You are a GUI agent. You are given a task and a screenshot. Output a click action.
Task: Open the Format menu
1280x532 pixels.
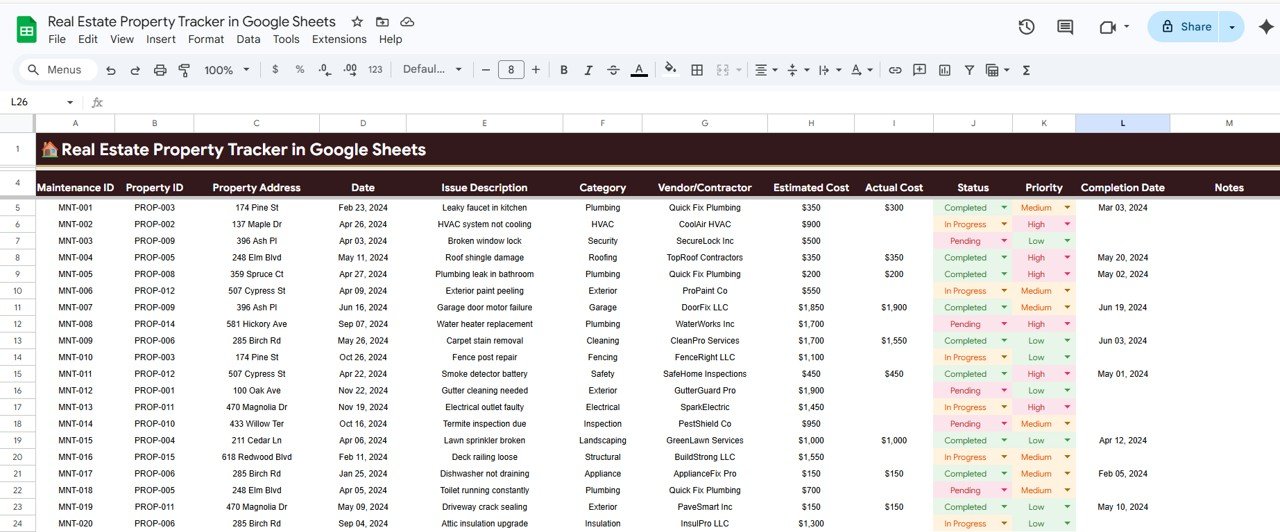click(206, 39)
